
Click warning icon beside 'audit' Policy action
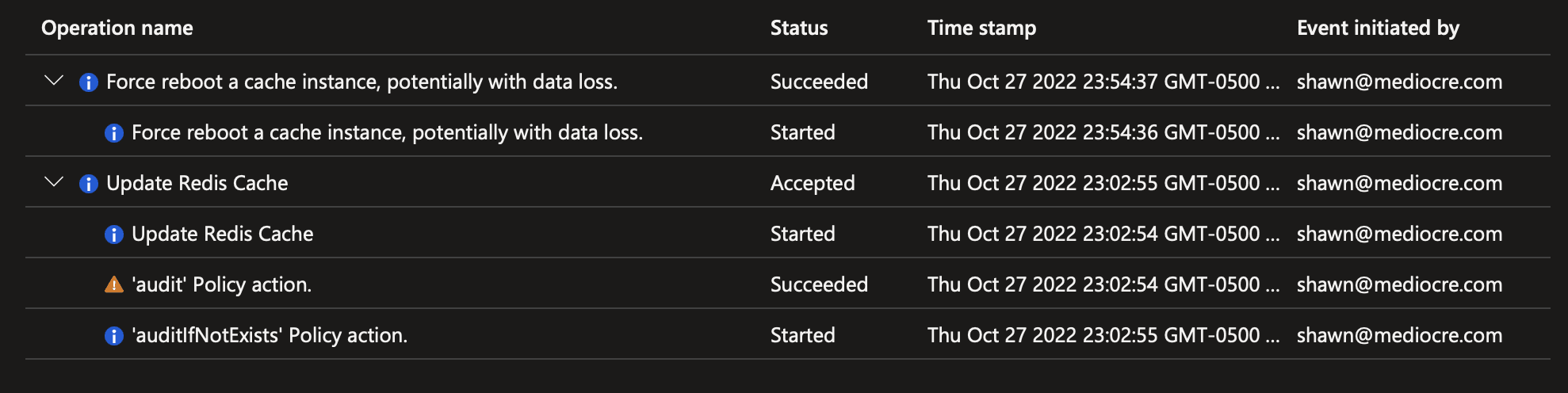pyautogui.click(x=114, y=284)
